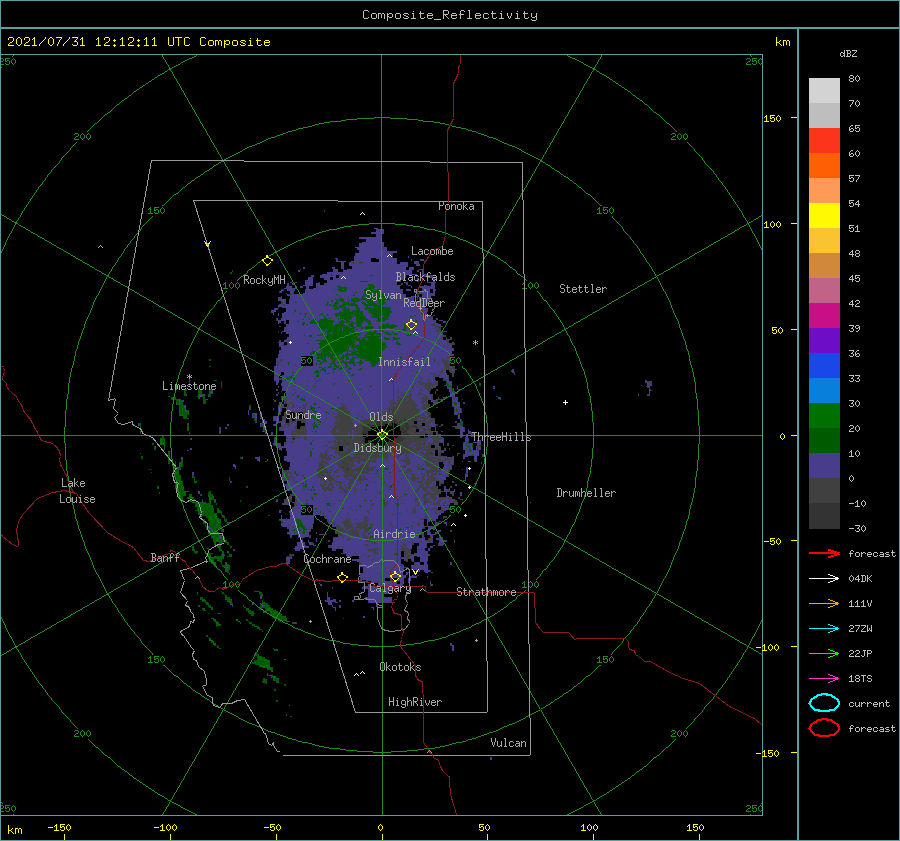Click the green 22JP arrow icon

point(824,653)
